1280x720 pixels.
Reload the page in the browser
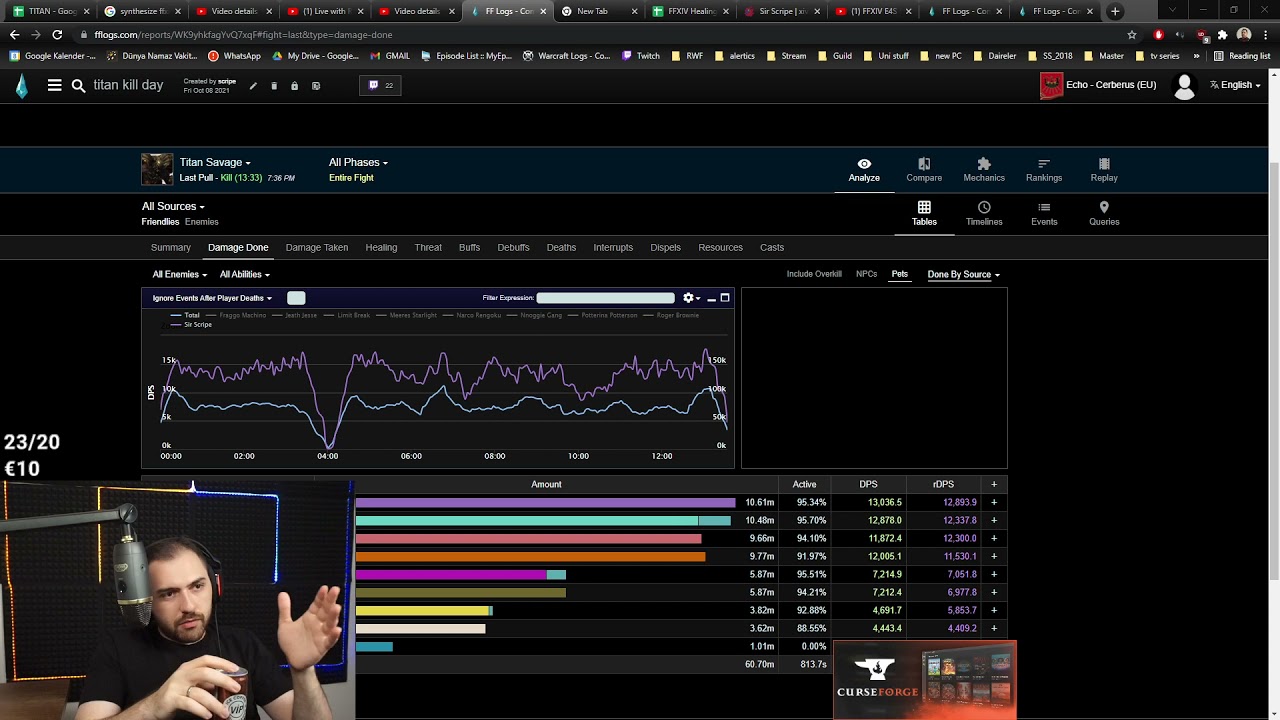point(57,34)
